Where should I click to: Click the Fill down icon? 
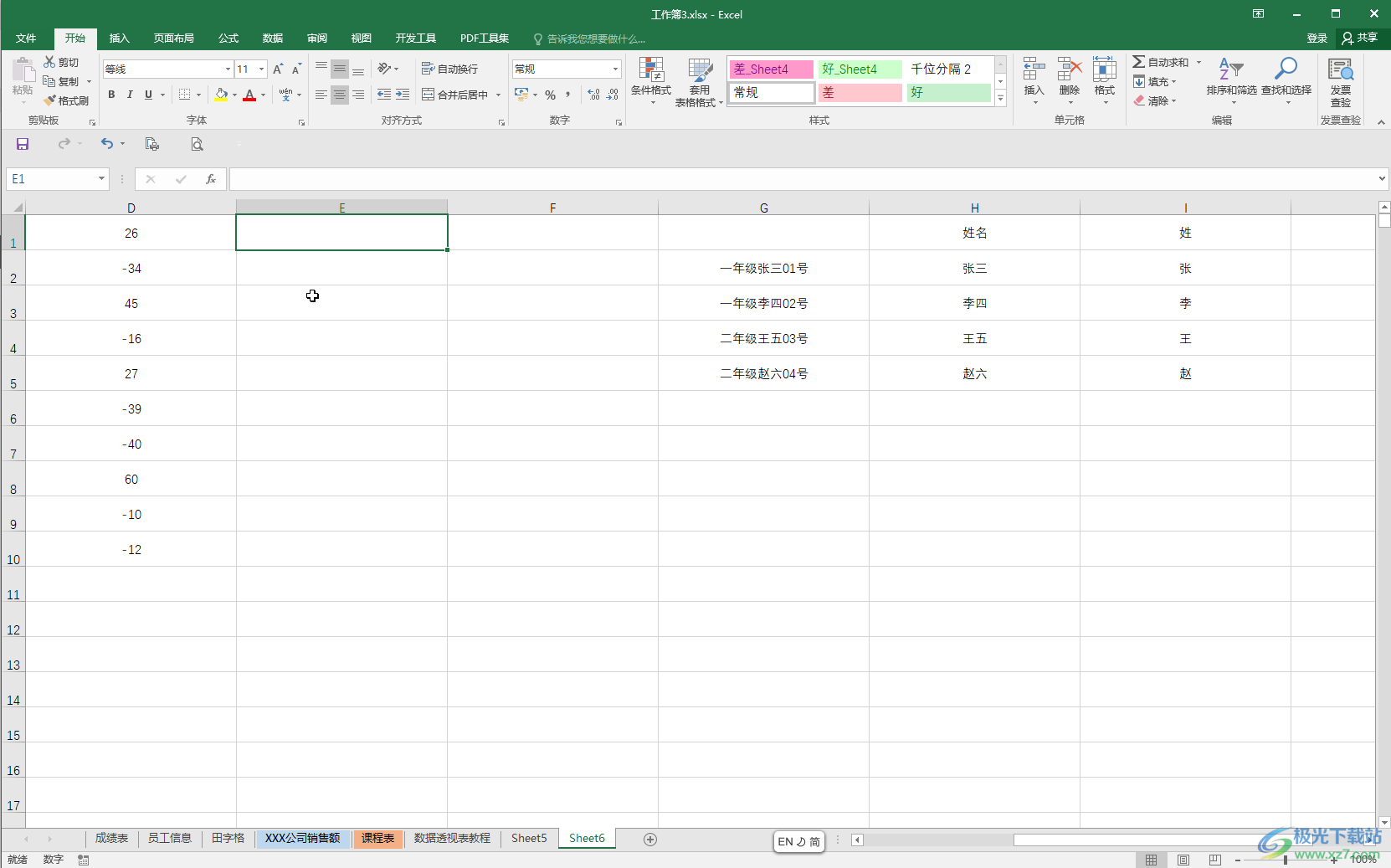point(1139,81)
